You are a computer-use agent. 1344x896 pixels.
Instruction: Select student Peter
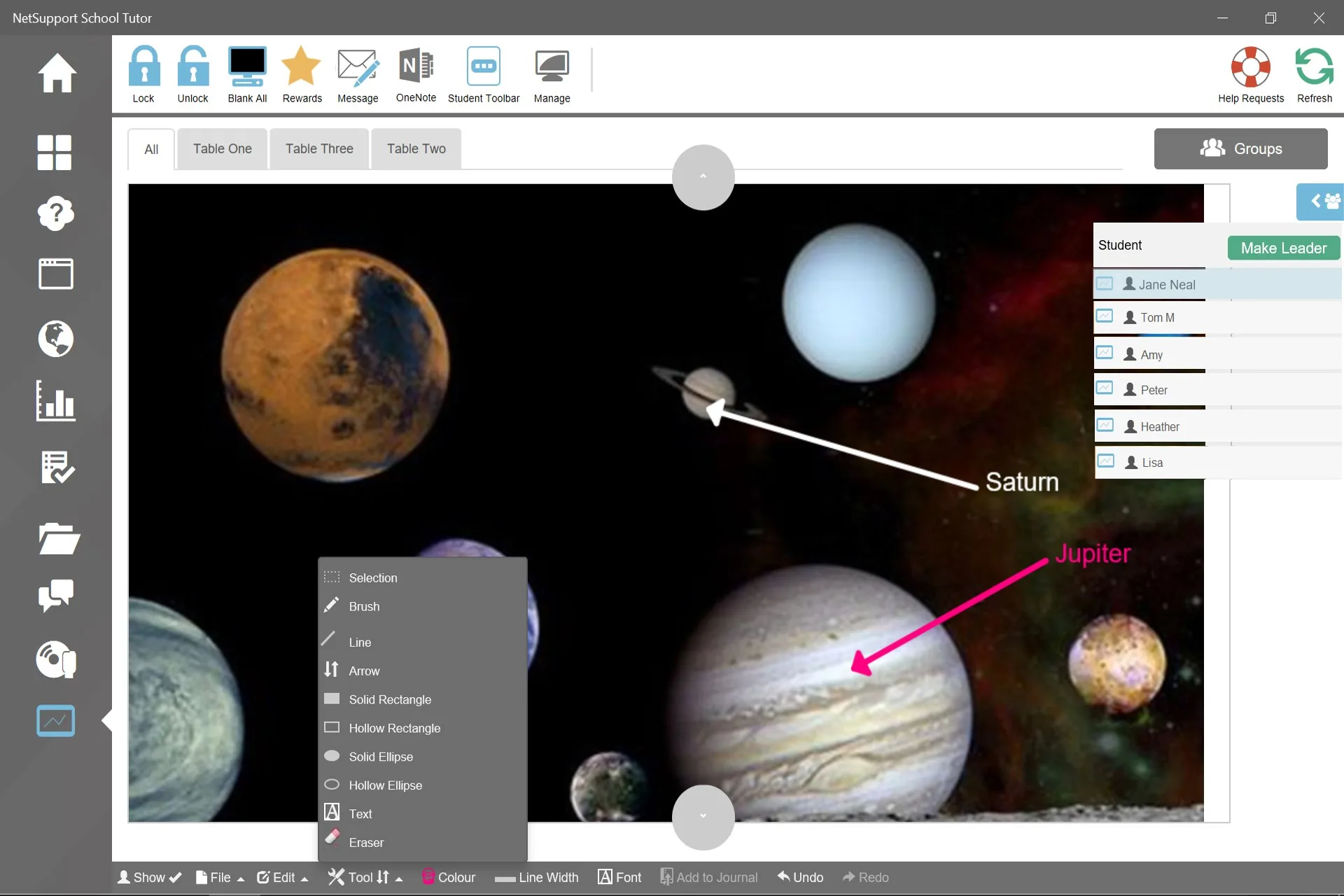coord(1218,390)
